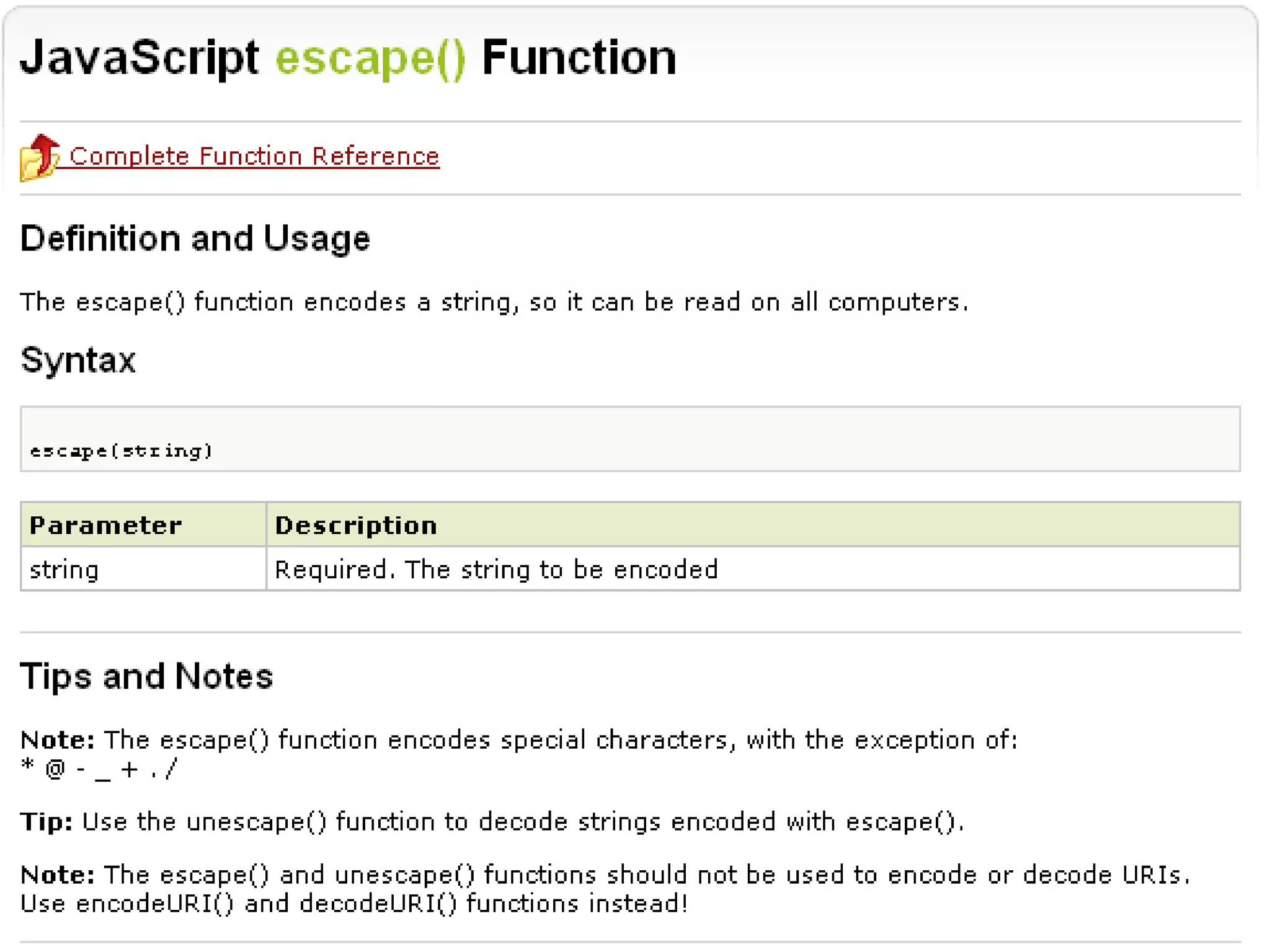This screenshot has height=952, width=1270.
Task: Click the first bold Note: label
Action: click(x=57, y=740)
